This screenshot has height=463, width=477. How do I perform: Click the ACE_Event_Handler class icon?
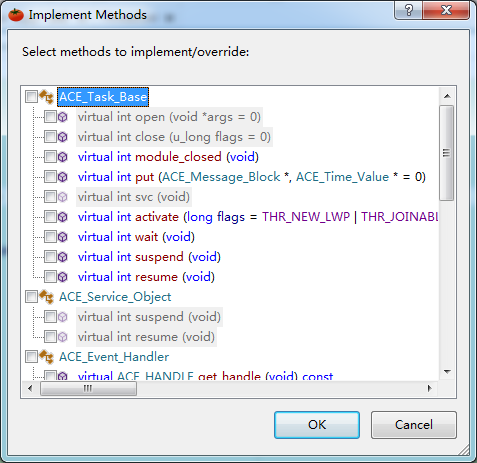click(x=46, y=357)
